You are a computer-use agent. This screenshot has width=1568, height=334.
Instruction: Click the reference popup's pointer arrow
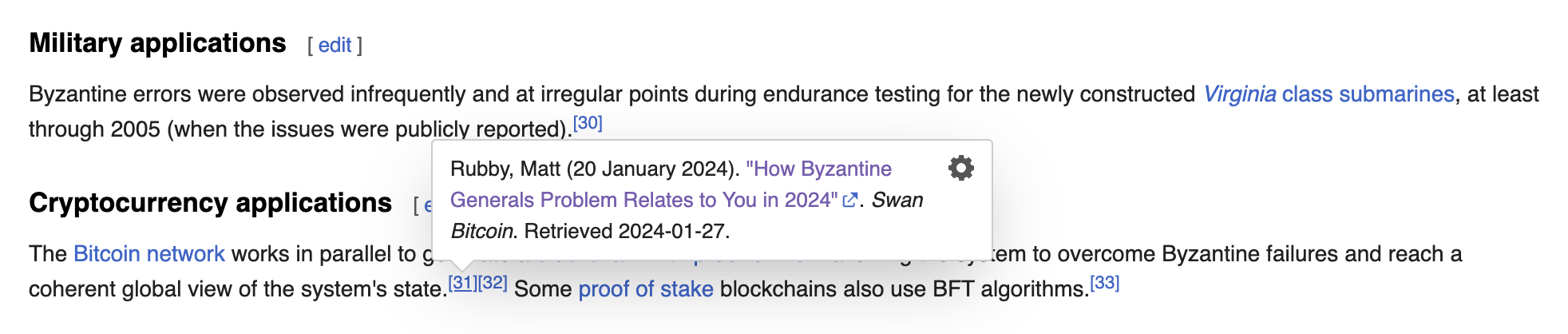[463, 265]
